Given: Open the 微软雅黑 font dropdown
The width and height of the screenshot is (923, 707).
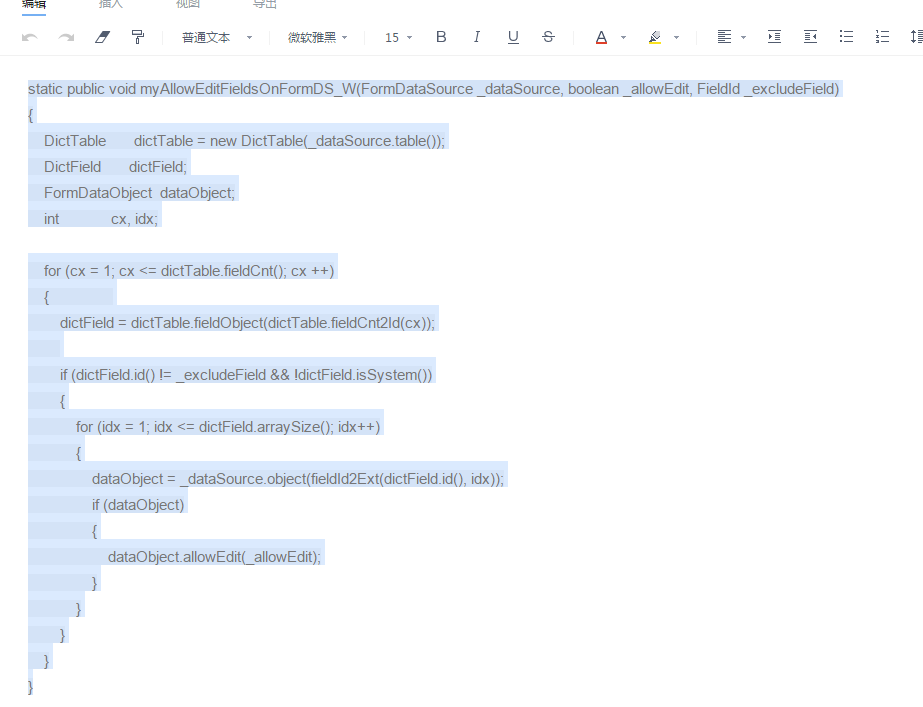Looking at the screenshot, I should (x=315, y=36).
